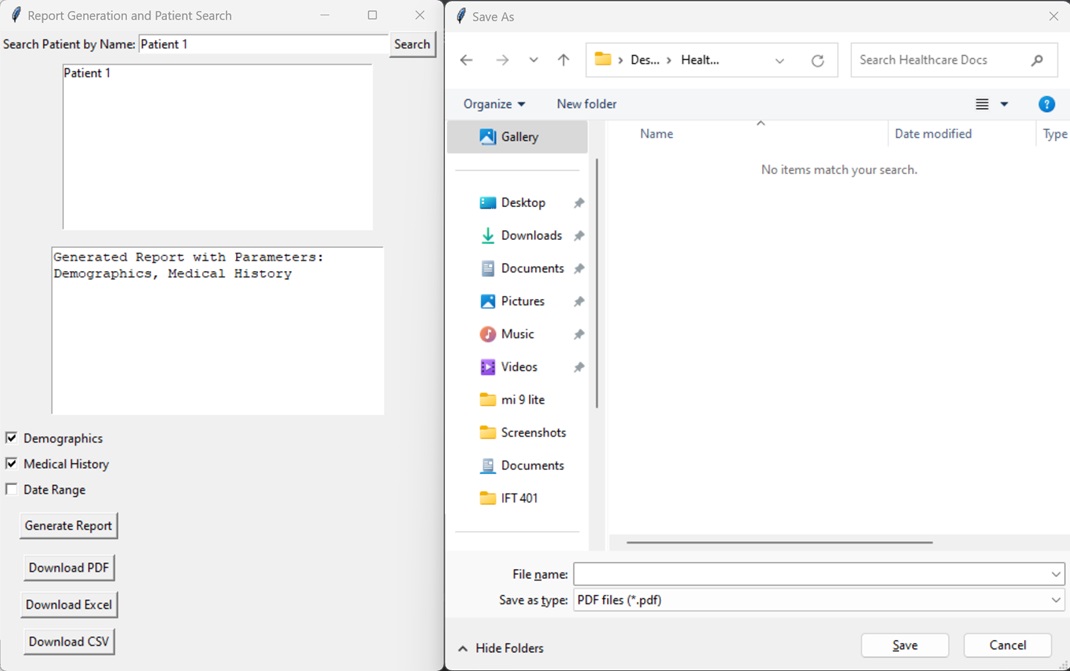
Task: Click the Search Patient by Name field
Action: (263, 44)
